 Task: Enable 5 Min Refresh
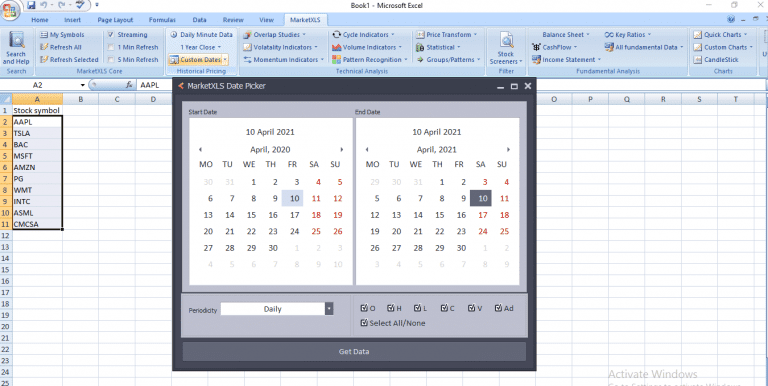[x=111, y=59]
